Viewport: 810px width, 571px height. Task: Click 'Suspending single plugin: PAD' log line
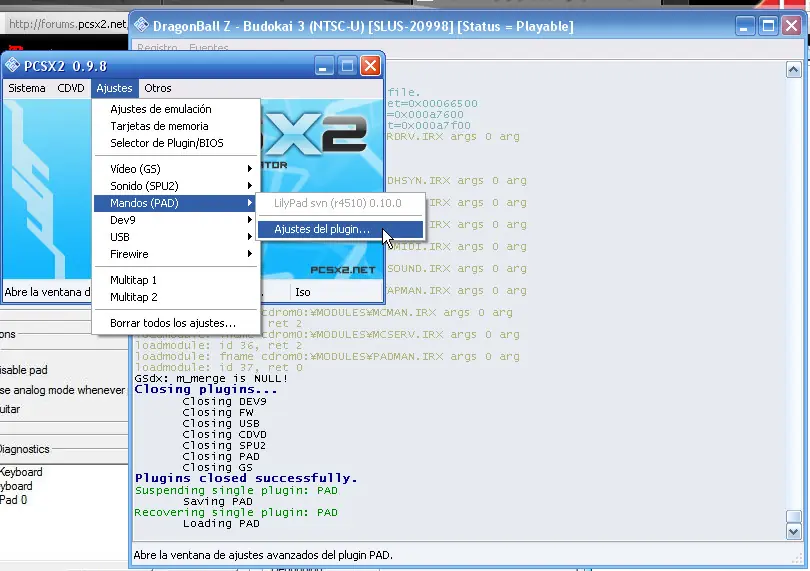pyautogui.click(x=236, y=490)
